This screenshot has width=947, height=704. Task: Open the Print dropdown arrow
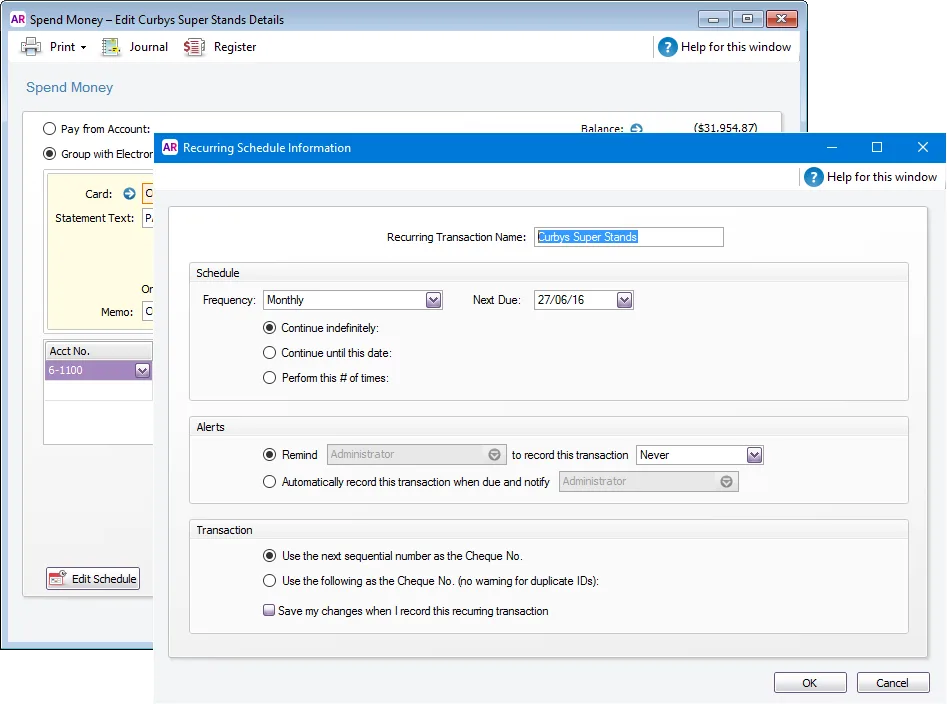pos(83,47)
